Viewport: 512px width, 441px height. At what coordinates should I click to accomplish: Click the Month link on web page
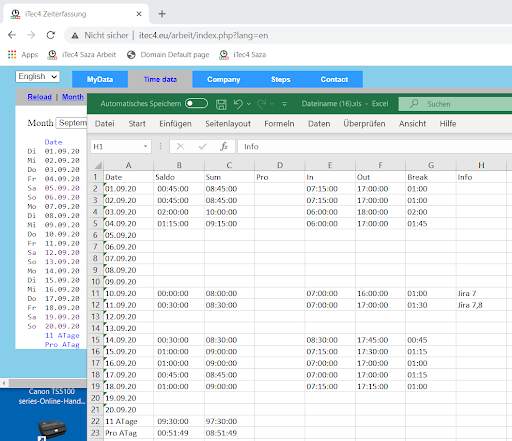(73, 97)
